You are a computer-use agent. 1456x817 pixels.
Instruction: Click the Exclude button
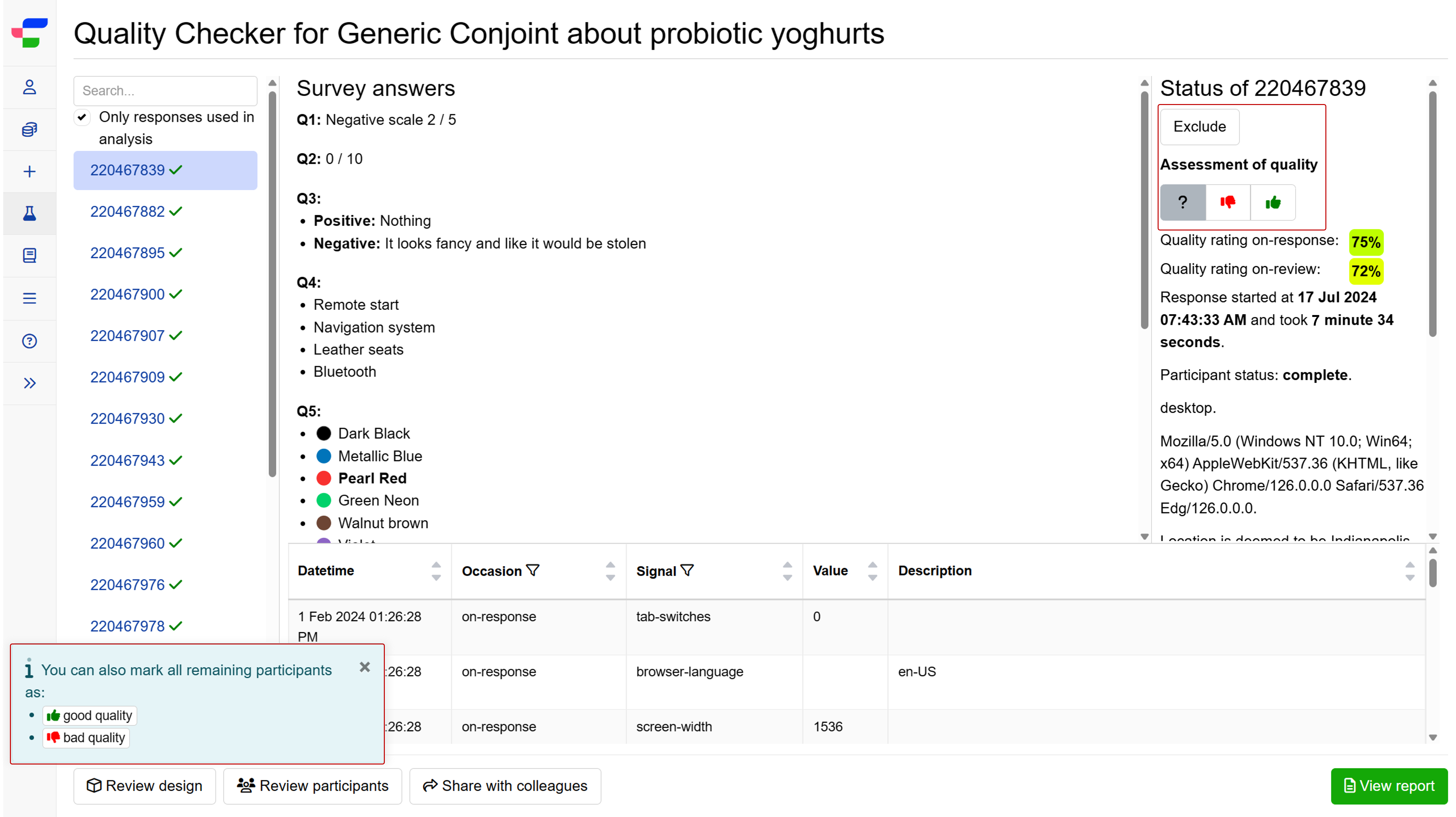(1199, 127)
